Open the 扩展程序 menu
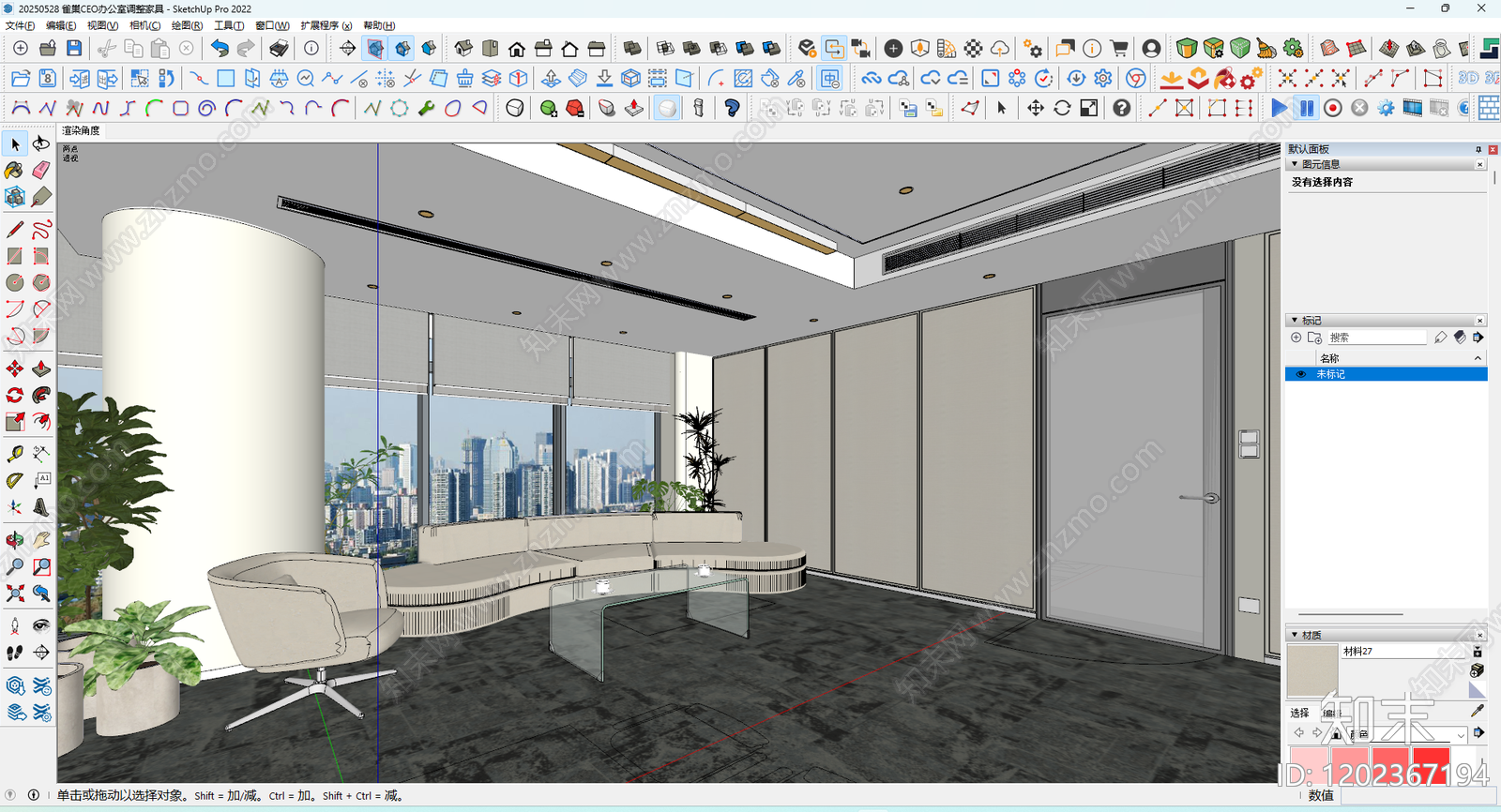1501x812 pixels. (326, 25)
